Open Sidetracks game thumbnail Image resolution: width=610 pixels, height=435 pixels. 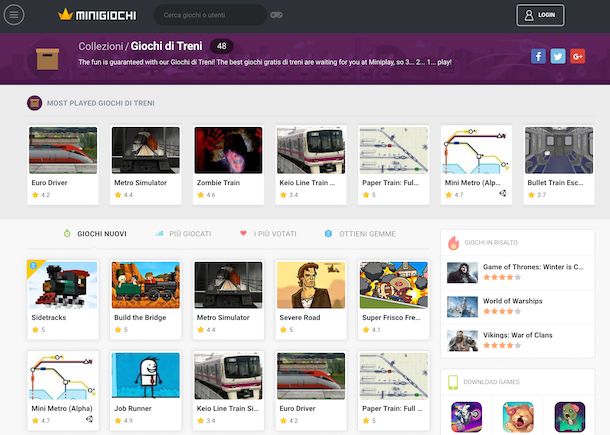pos(63,285)
